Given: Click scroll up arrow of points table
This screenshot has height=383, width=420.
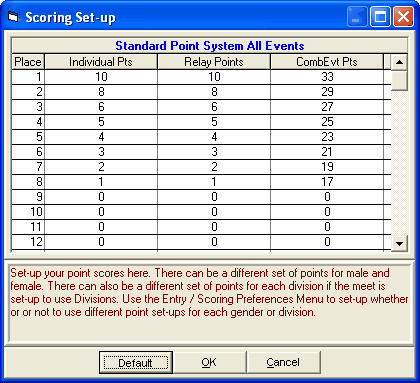Looking at the screenshot, I should 399,62.
